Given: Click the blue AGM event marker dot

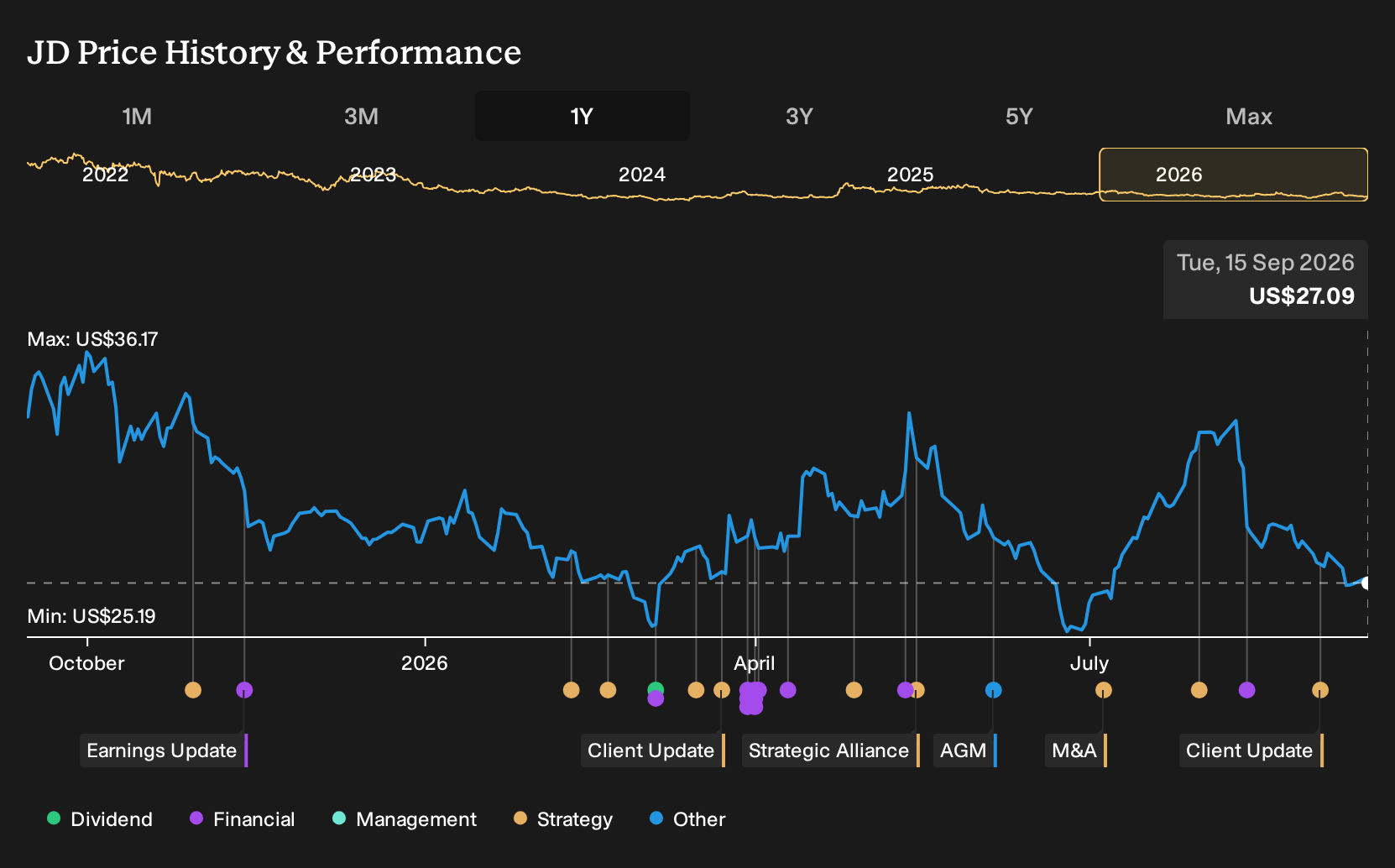Looking at the screenshot, I should click(994, 690).
